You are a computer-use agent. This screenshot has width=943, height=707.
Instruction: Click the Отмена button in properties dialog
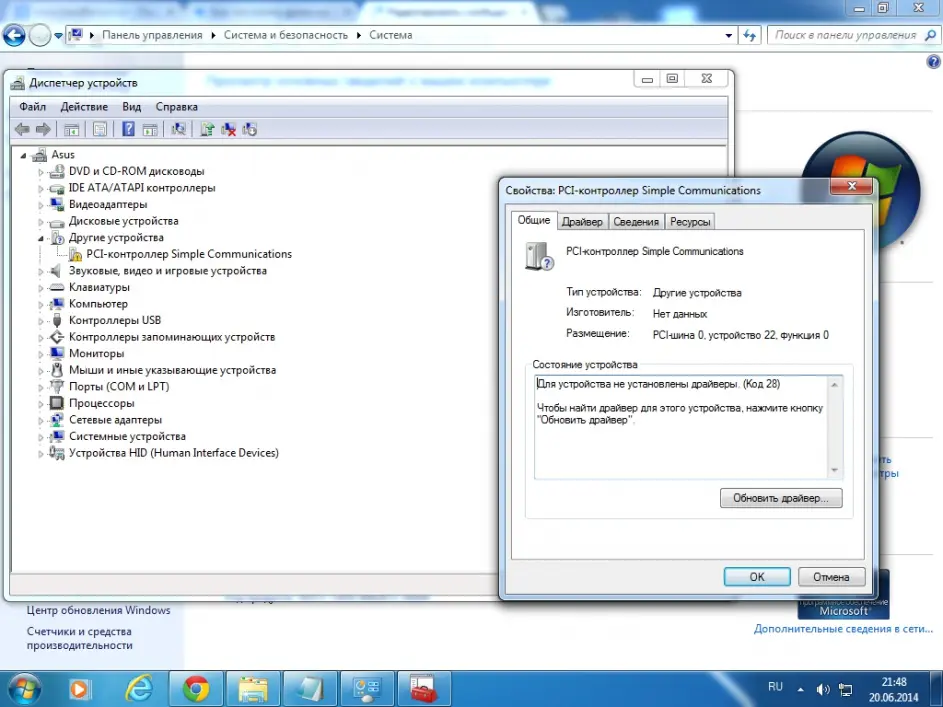(831, 577)
